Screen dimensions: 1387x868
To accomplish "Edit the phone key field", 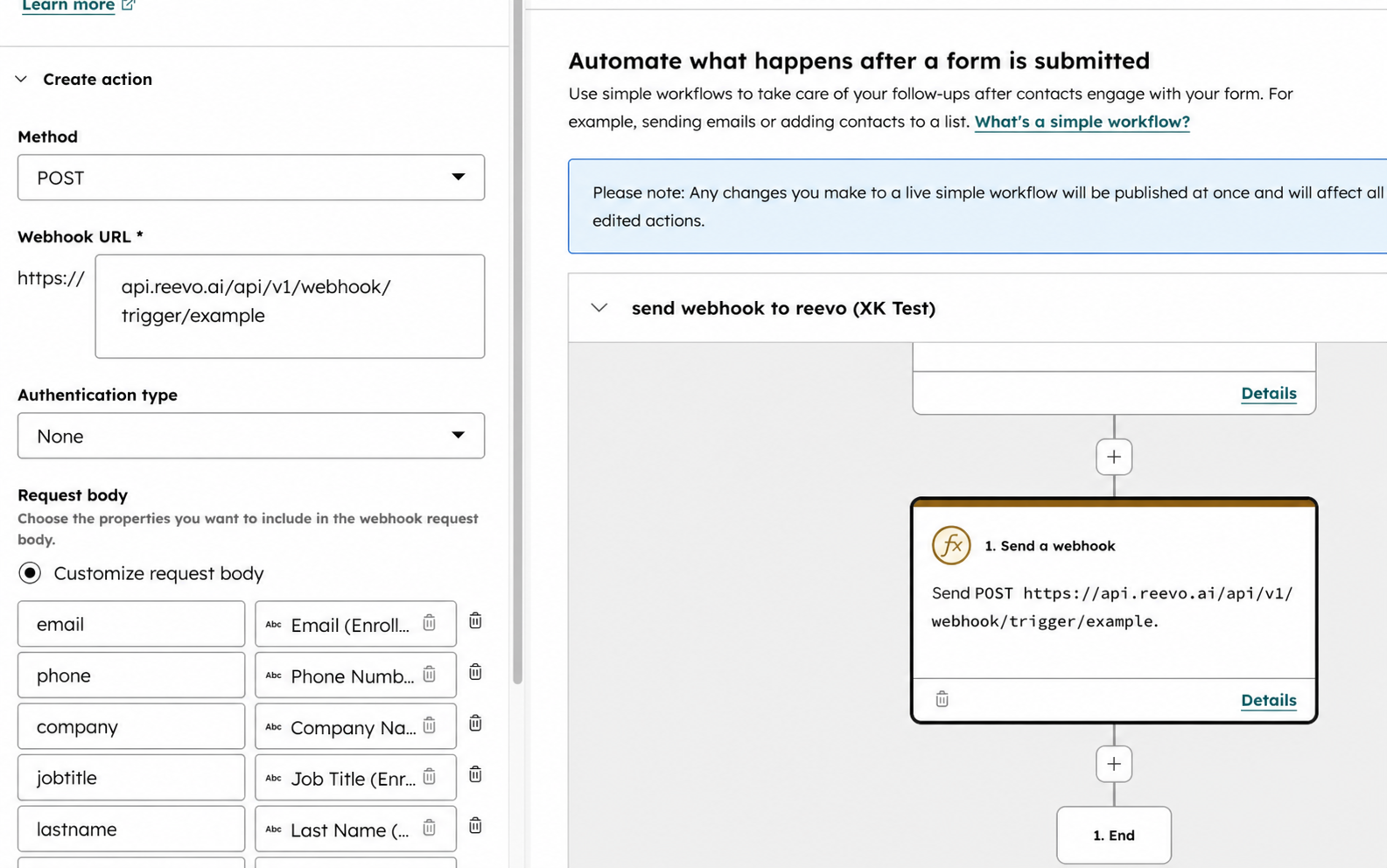I will 131,675.
